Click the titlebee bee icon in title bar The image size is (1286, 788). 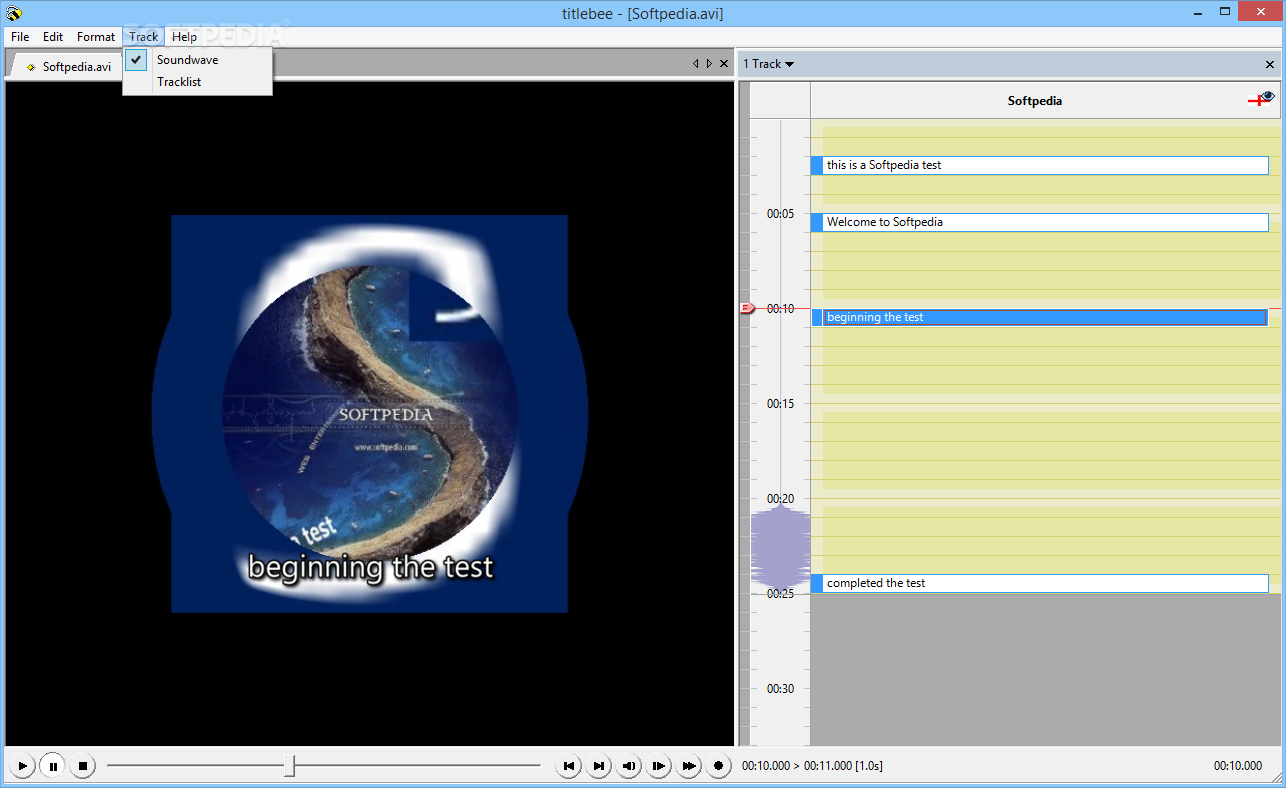(x=13, y=13)
